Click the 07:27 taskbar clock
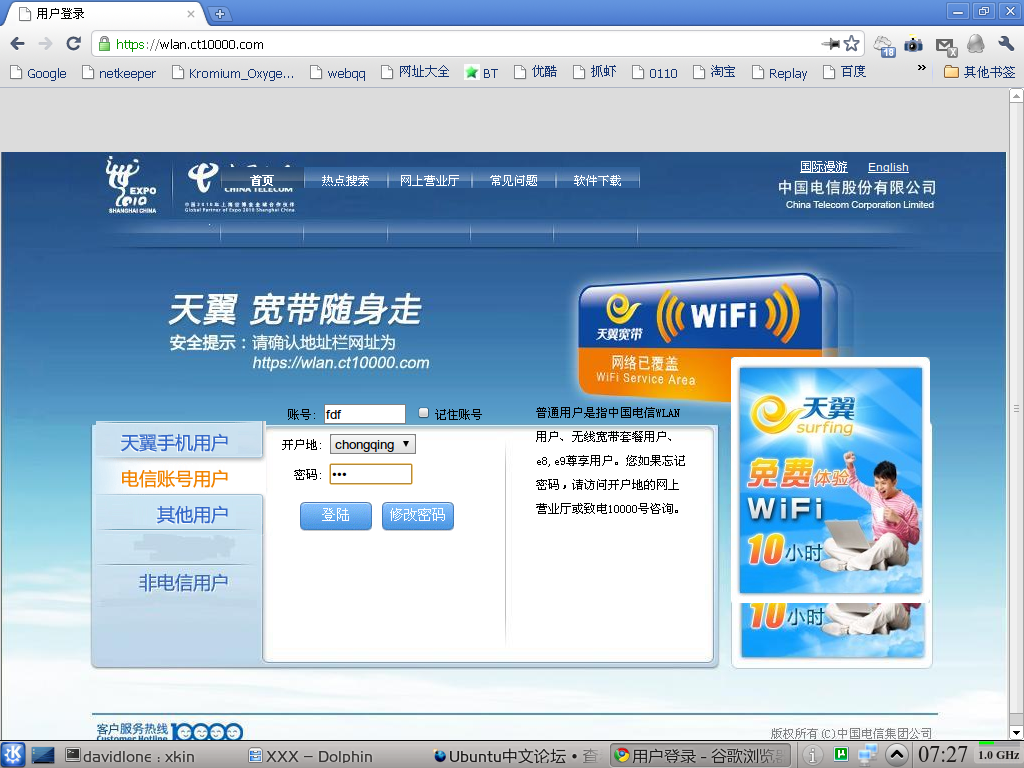 tap(942, 754)
